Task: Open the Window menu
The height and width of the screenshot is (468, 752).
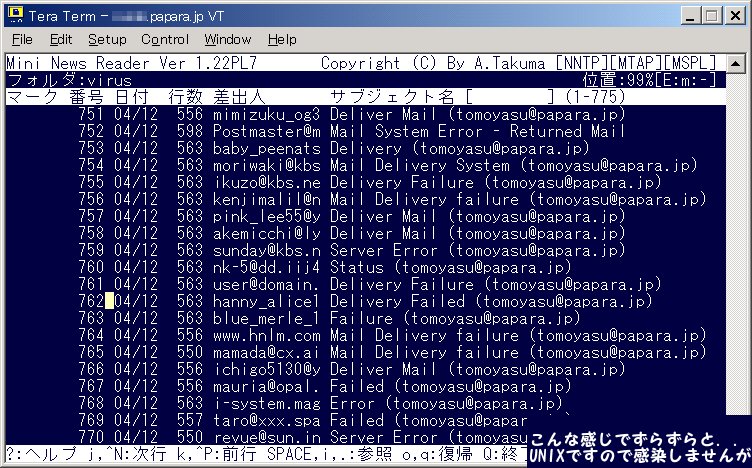Action: pos(228,39)
